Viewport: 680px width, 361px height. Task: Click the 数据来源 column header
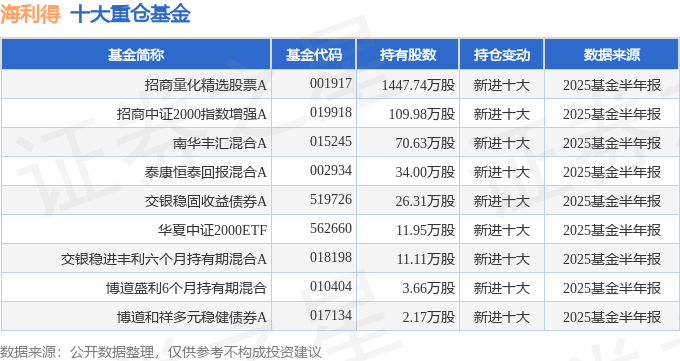pos(611,55)
